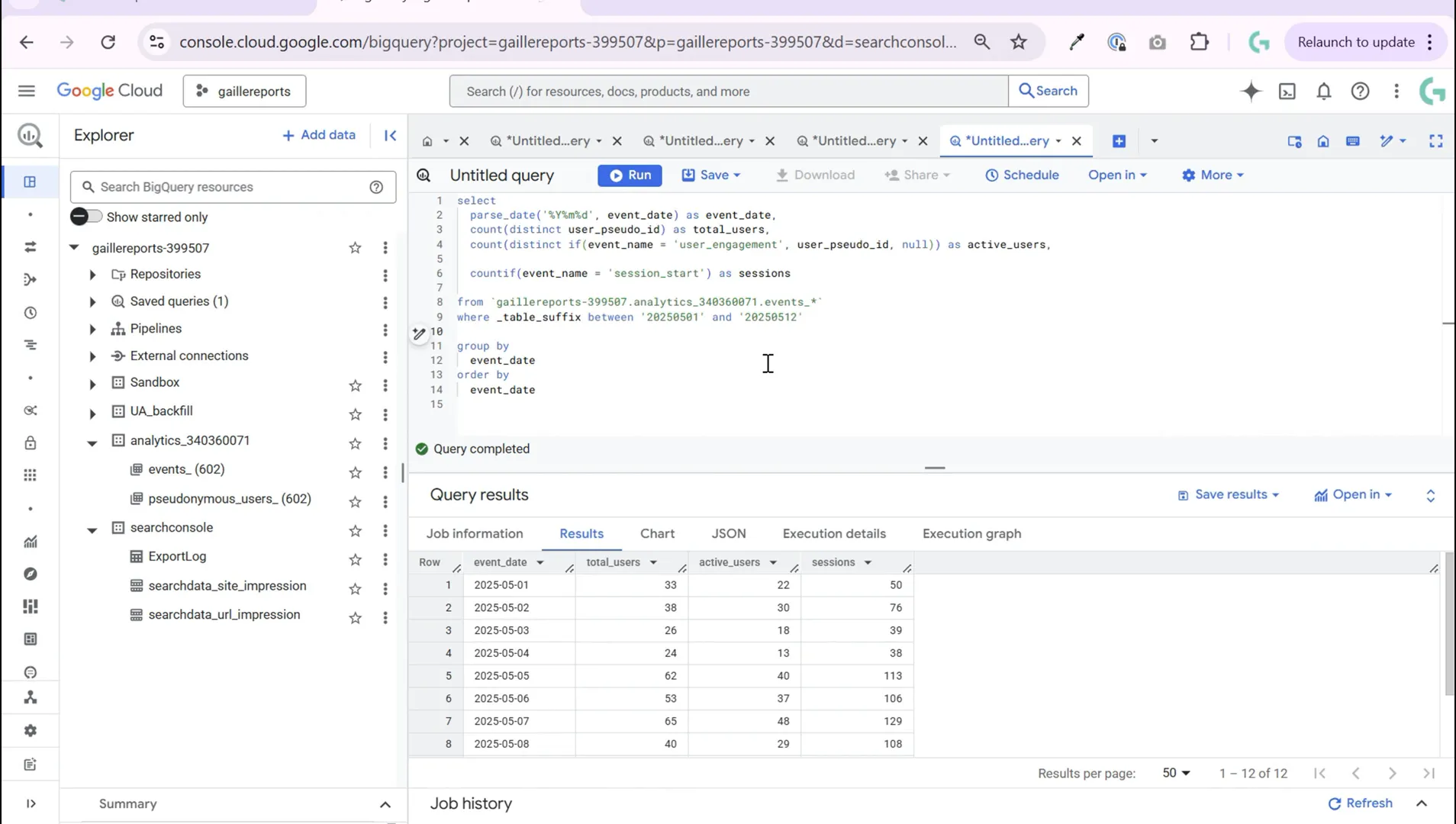1456x824 pixels.
Task: Switch to Job information tab
Action: coord(475,534)
